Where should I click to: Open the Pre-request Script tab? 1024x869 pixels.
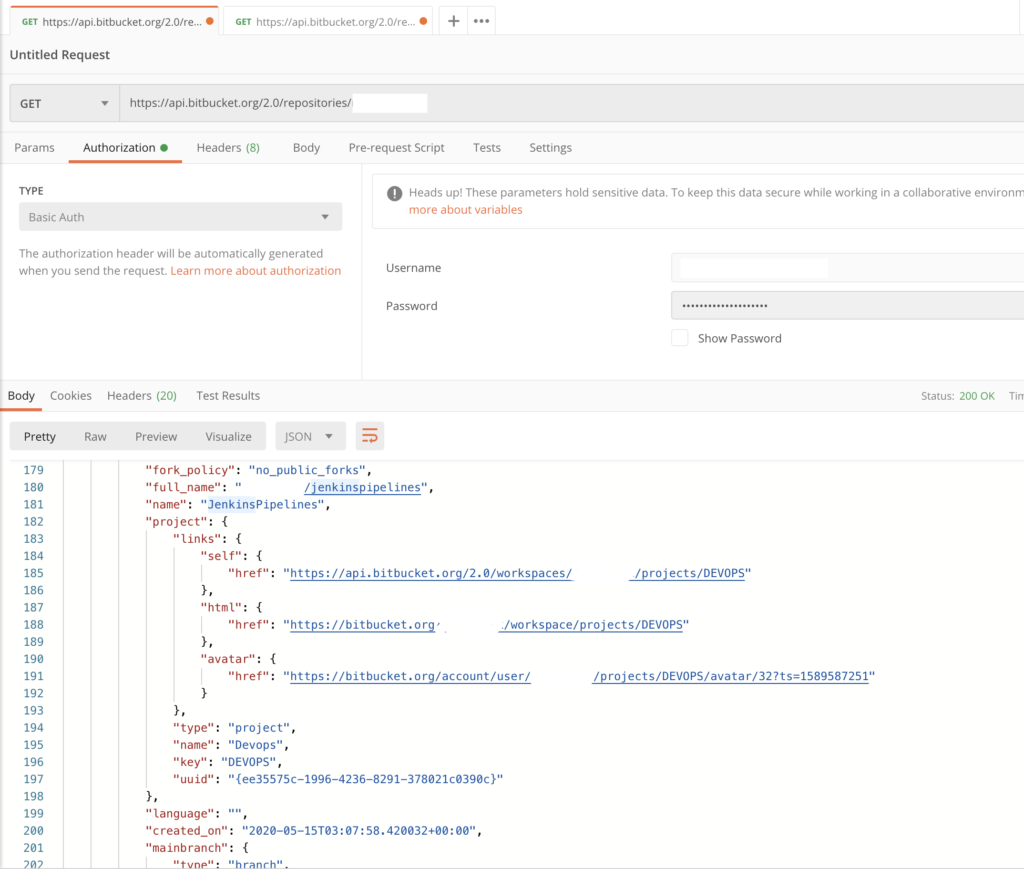(x=396, y=147)
